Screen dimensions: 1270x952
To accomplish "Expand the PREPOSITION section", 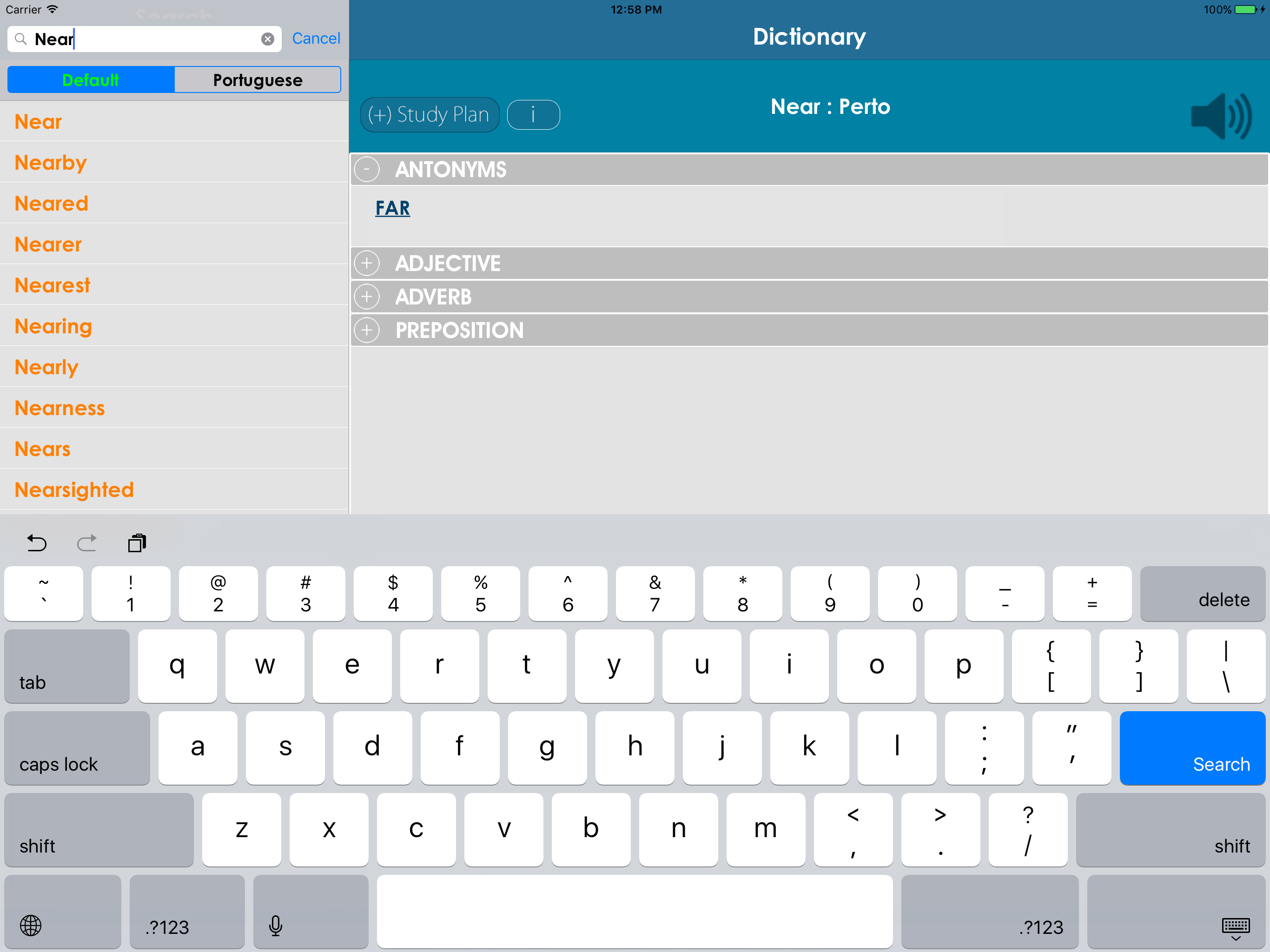I will point(367,330).
